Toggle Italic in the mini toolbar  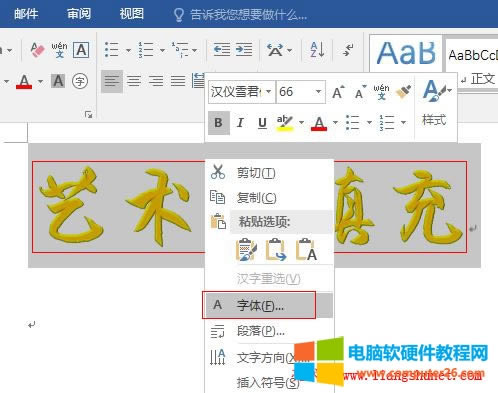[x=240, y=123]
